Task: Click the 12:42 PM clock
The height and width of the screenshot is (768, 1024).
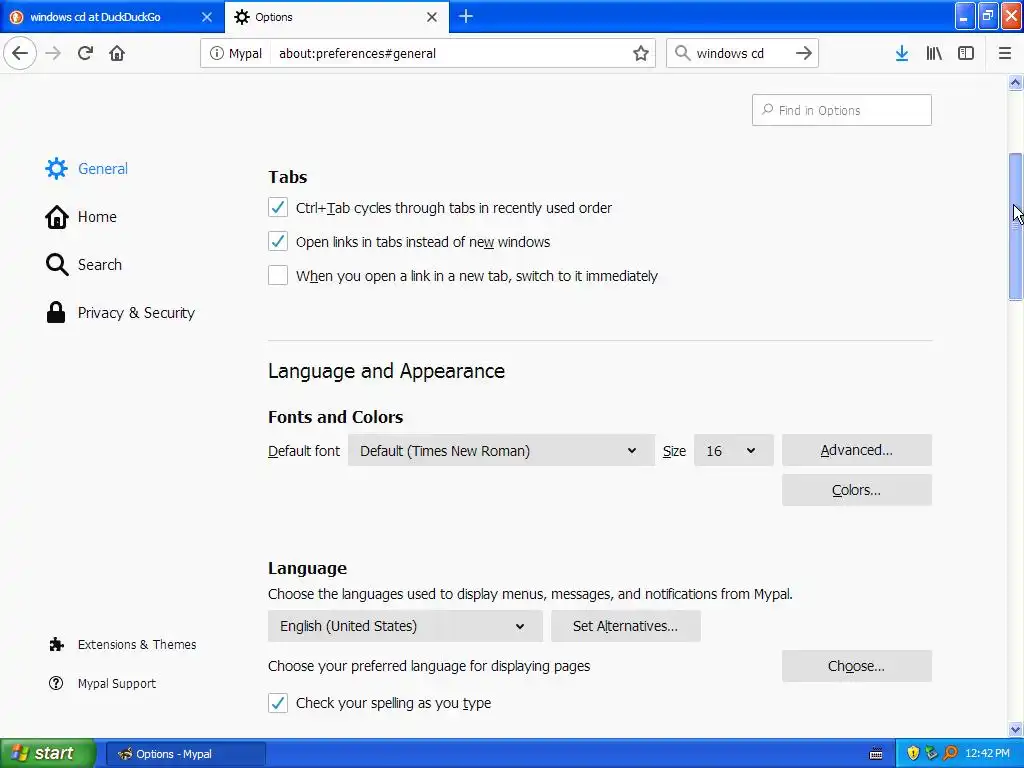Action: coord(987,754)
